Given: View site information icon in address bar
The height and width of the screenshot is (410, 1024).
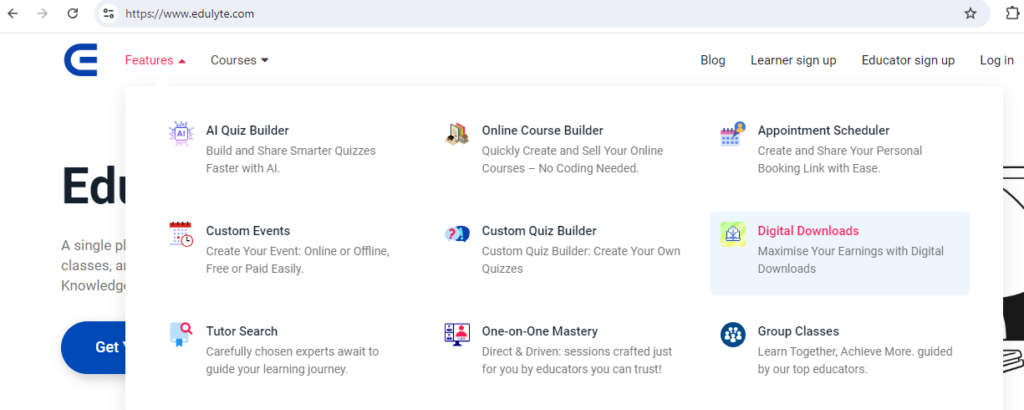Looking at the screenshot, I should click(108, 13).
